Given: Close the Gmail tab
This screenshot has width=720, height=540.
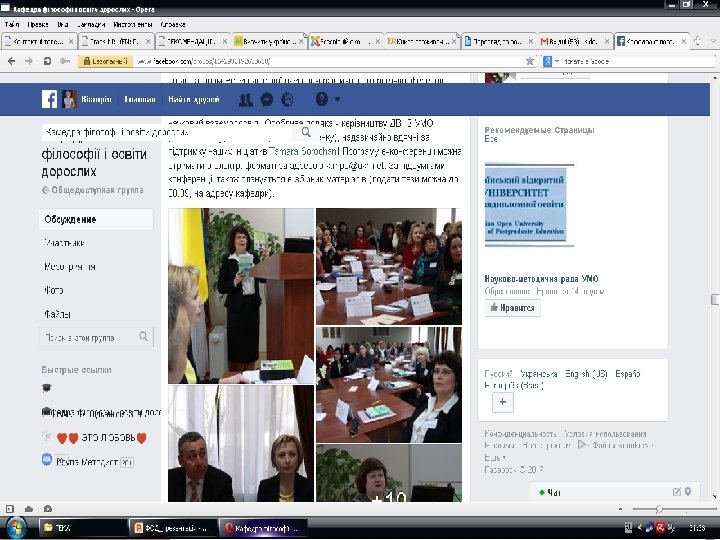Looking at the screenshot, I should 607,41.
